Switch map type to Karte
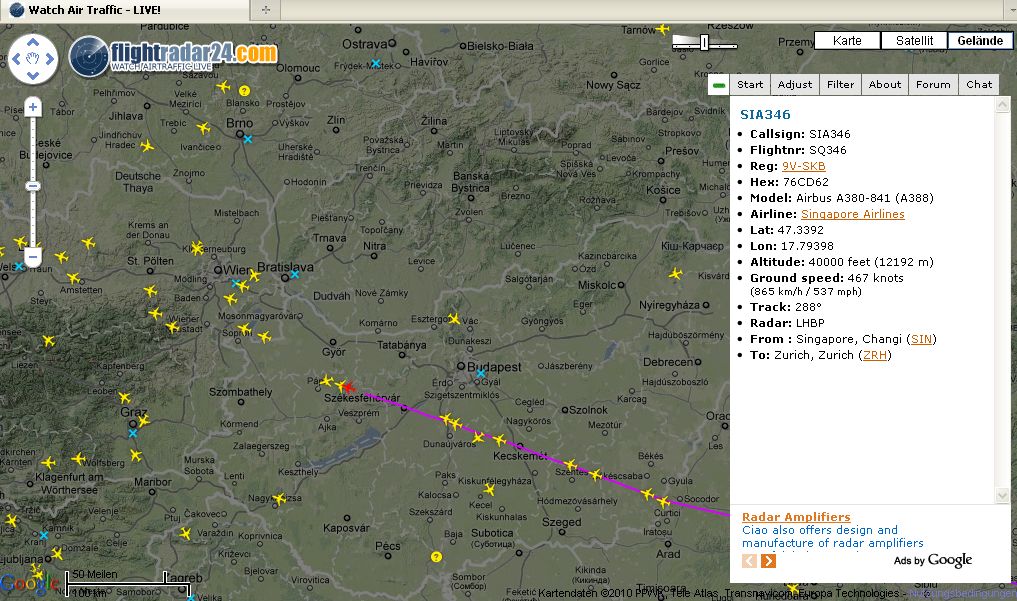 coord(847,41)
